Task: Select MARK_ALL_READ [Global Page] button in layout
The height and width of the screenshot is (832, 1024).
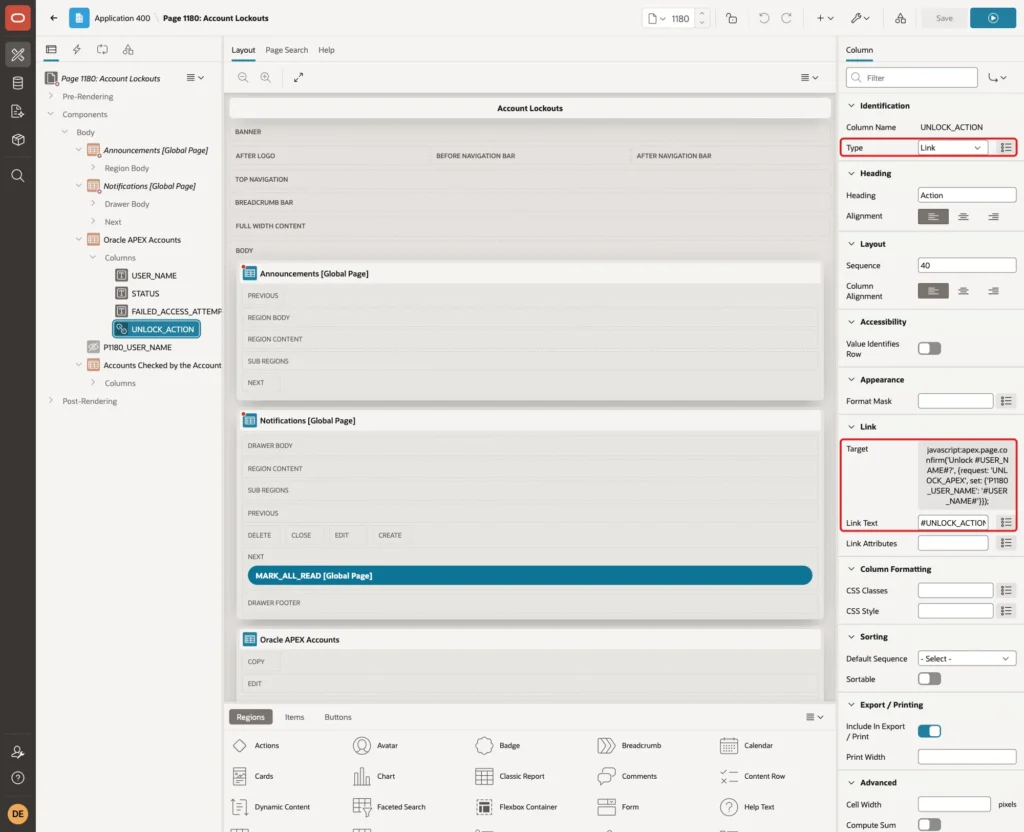Action: (x=530, y=575)
